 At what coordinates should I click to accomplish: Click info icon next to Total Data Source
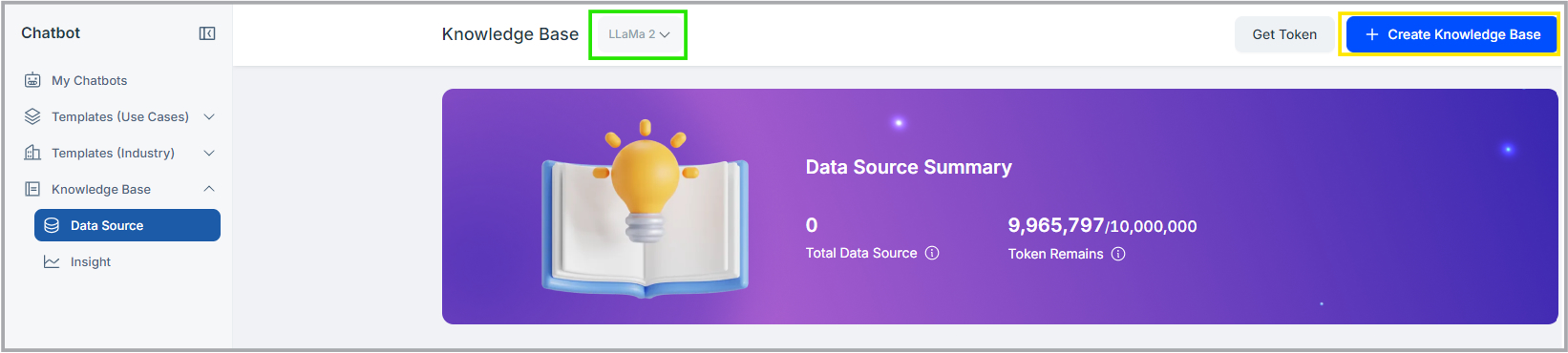(x=932, y=253)
